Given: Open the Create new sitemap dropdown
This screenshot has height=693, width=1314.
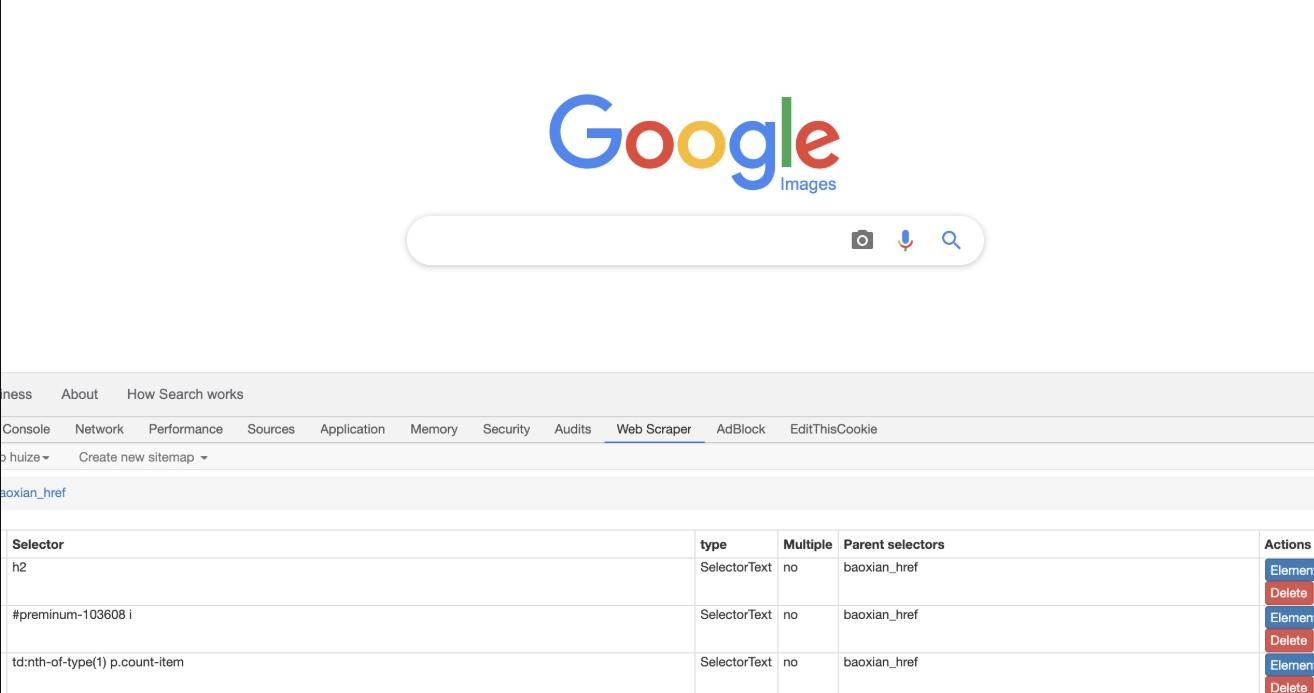Looking at the screenshot, I should pos(143,457).
